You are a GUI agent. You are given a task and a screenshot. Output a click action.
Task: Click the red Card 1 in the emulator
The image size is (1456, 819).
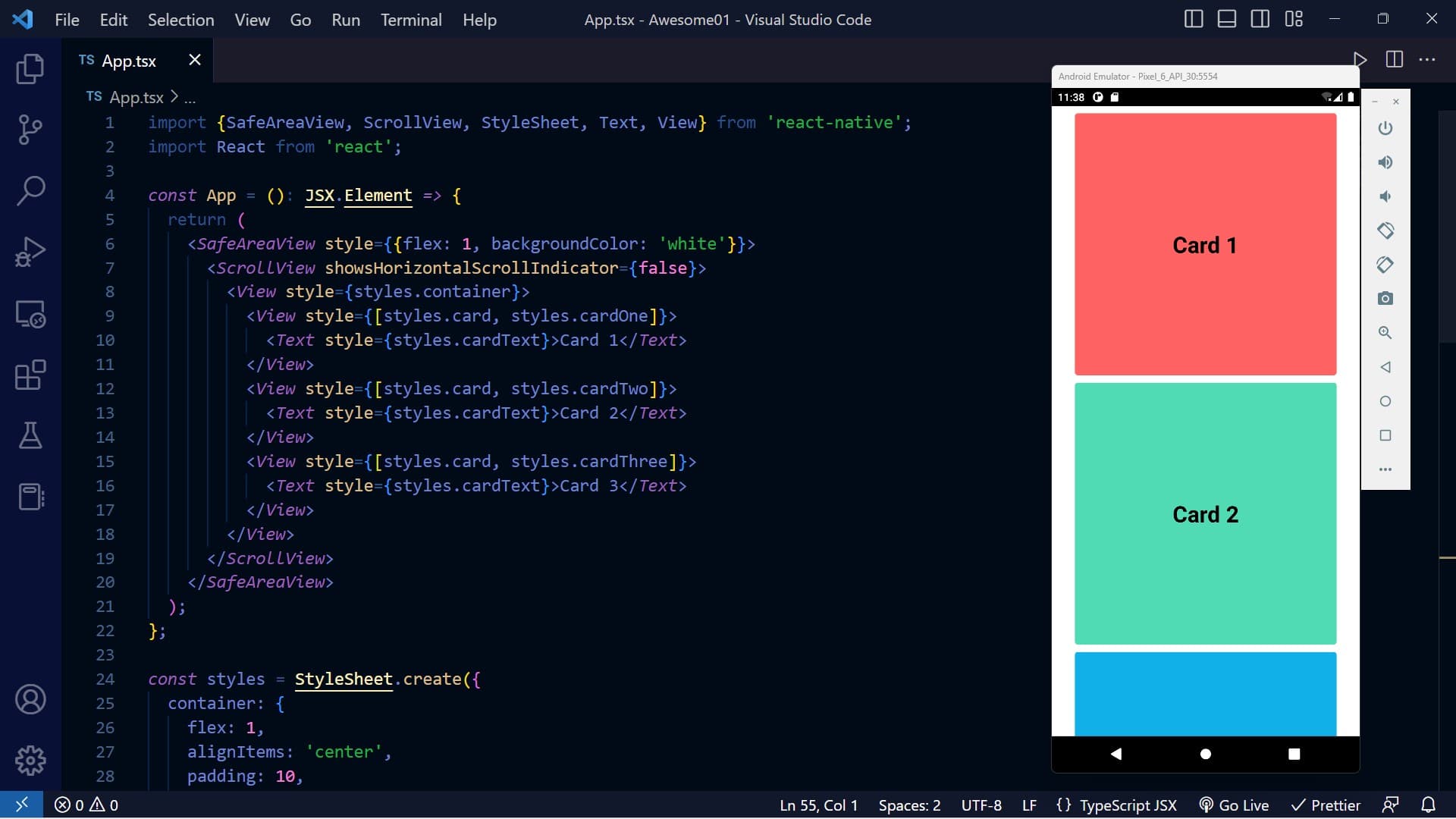(1204, 244)
